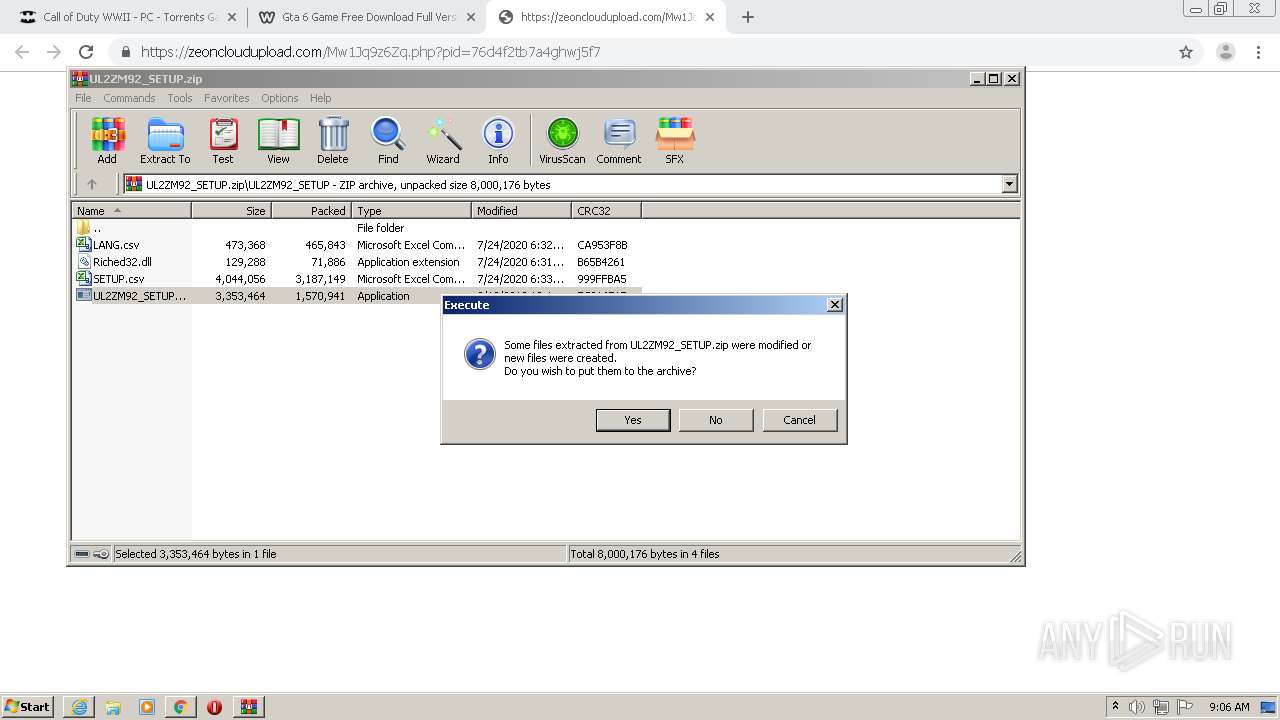Open WinRAR Tools menu
The height and width of the screenshot is (720, 1280).
tap(180, 98)
